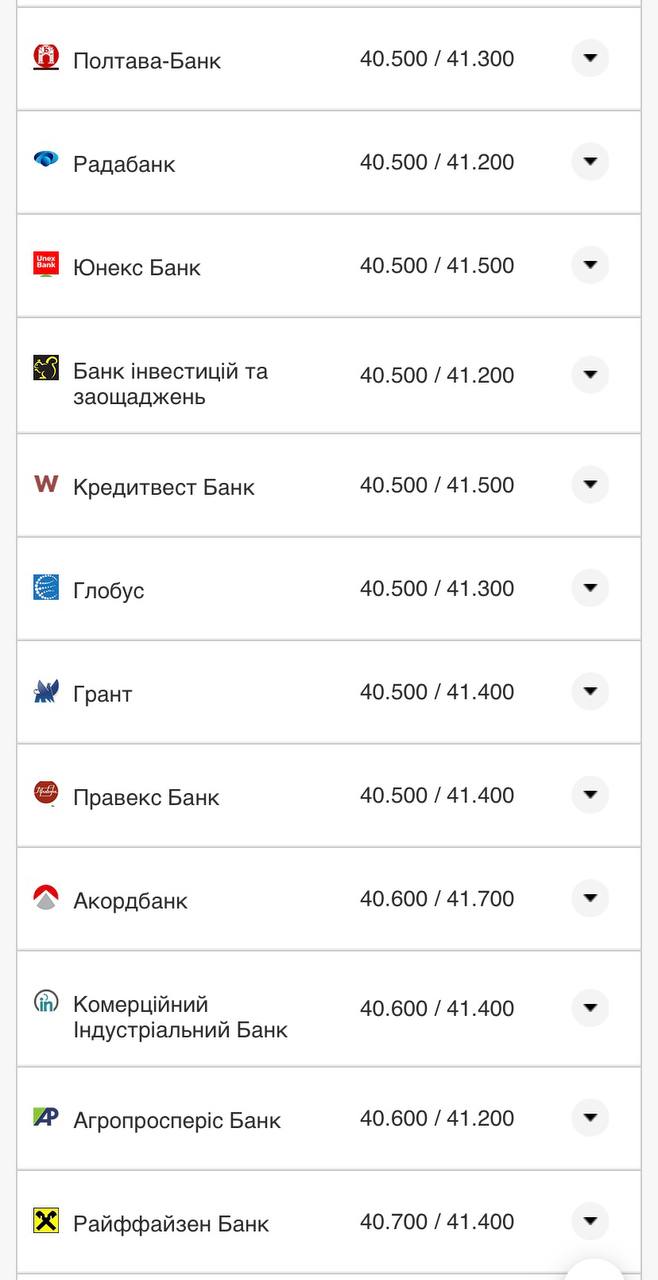Viewport: 658px width, 1280px height.
Task: Expand details for Агропроспері́с Банк
Action: click(x=590, y=1118)
